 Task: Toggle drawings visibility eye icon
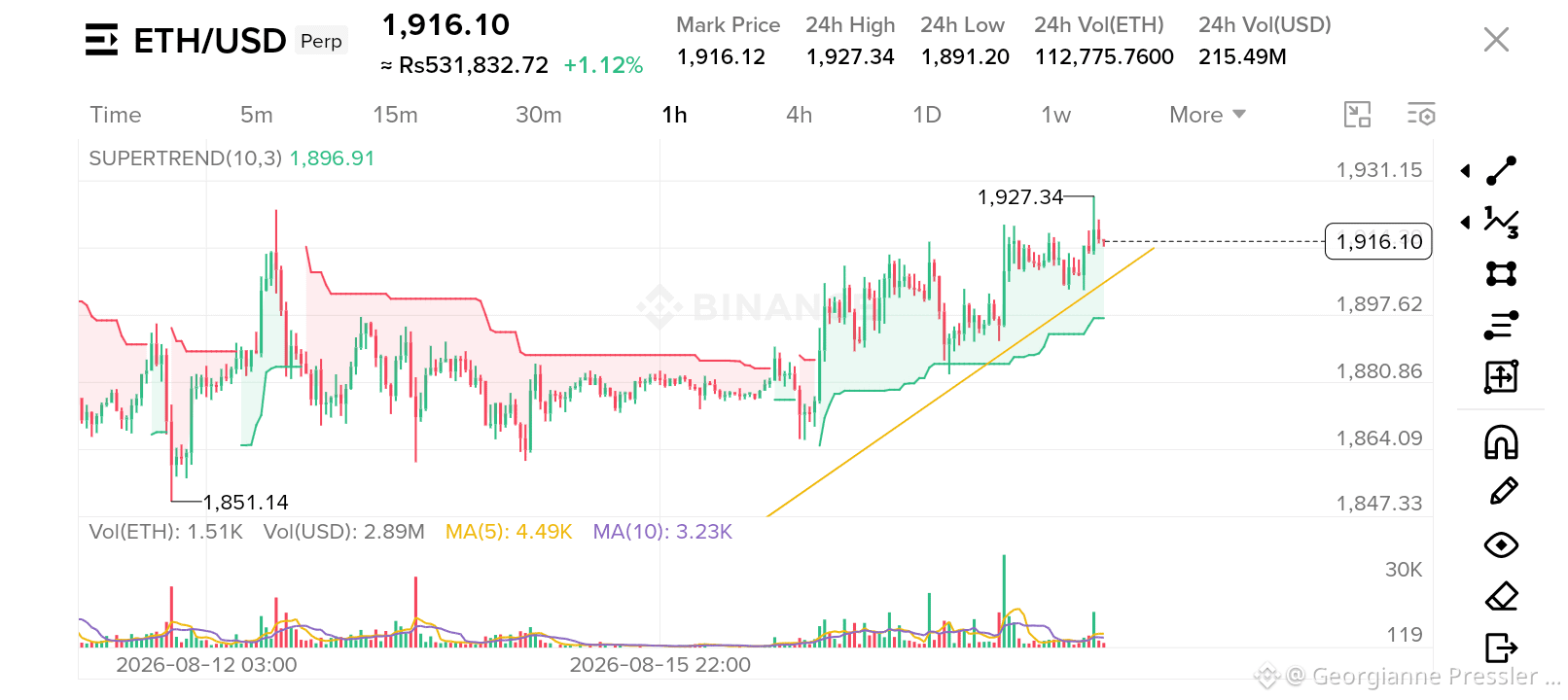coord(1501,544)
